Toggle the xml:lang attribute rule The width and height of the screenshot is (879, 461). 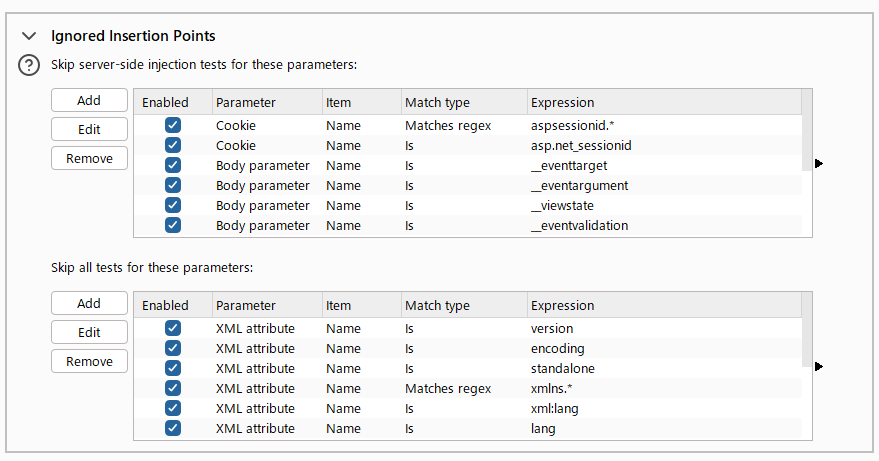[173, 409]
